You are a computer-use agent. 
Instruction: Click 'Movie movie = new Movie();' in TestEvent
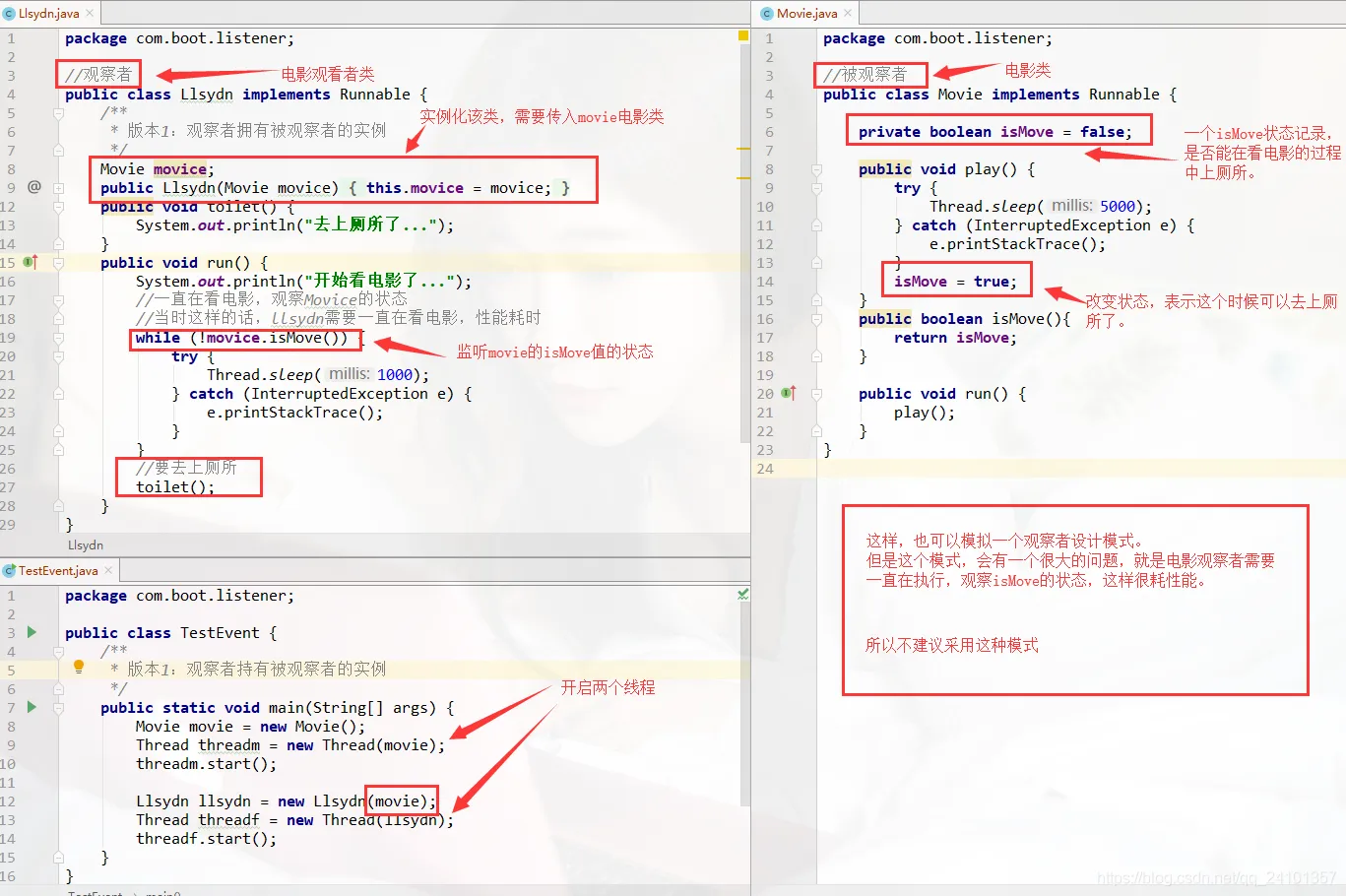(x=250, y=726)
